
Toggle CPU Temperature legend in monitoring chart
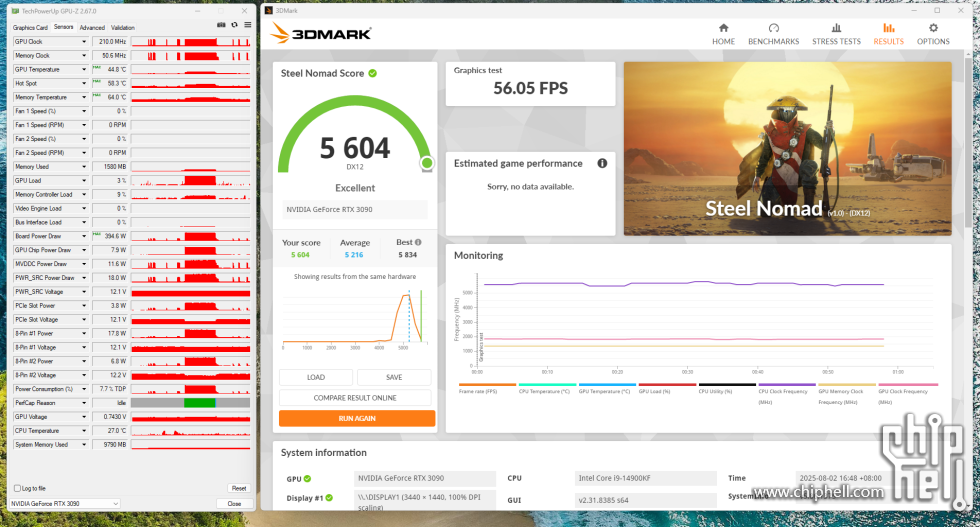point(547,388)
